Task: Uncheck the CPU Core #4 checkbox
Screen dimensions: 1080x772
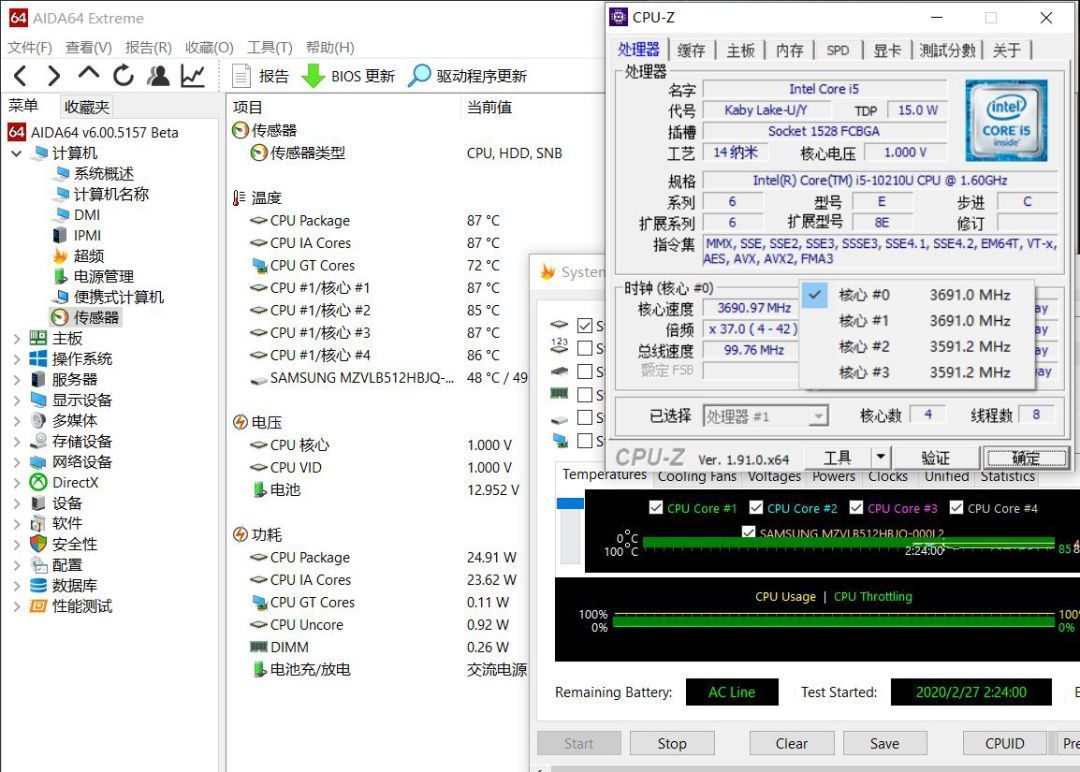Action: coord(957,508)
